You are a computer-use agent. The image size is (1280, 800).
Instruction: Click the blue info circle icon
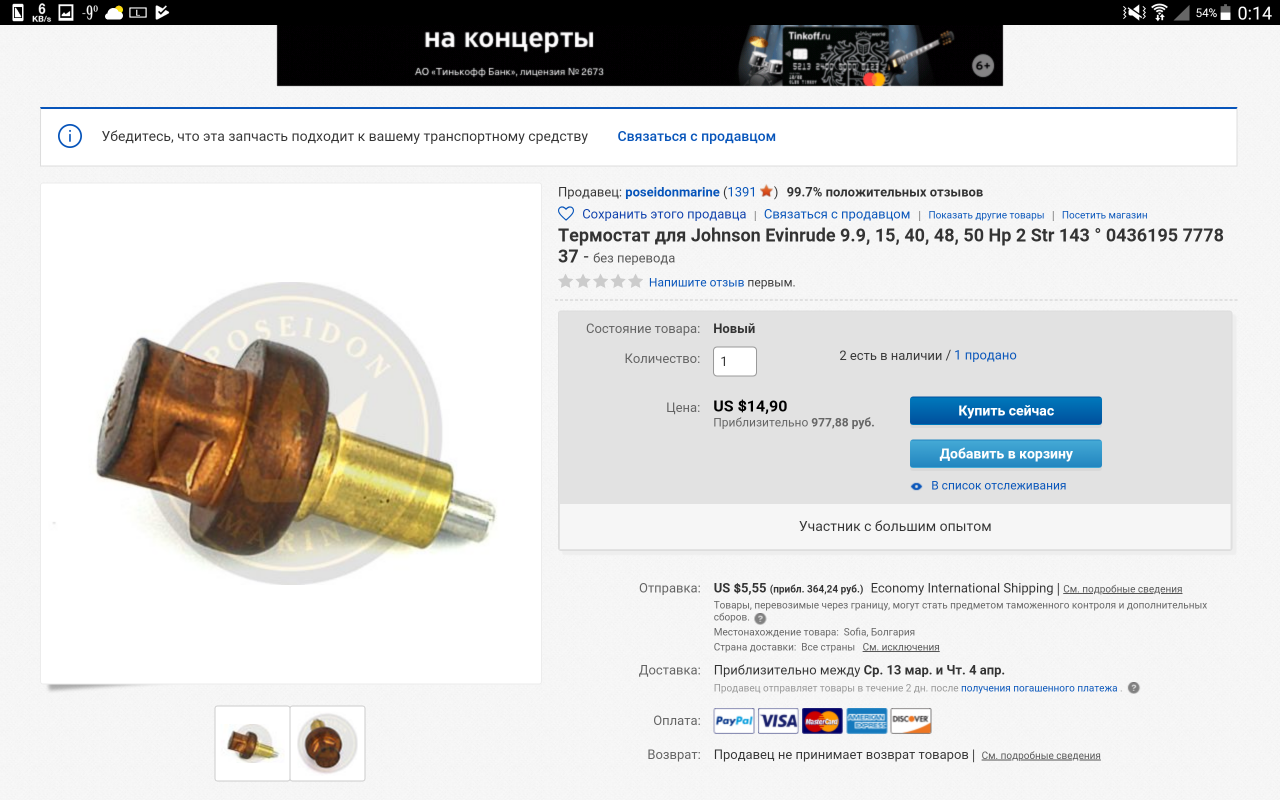click(69, 136)
